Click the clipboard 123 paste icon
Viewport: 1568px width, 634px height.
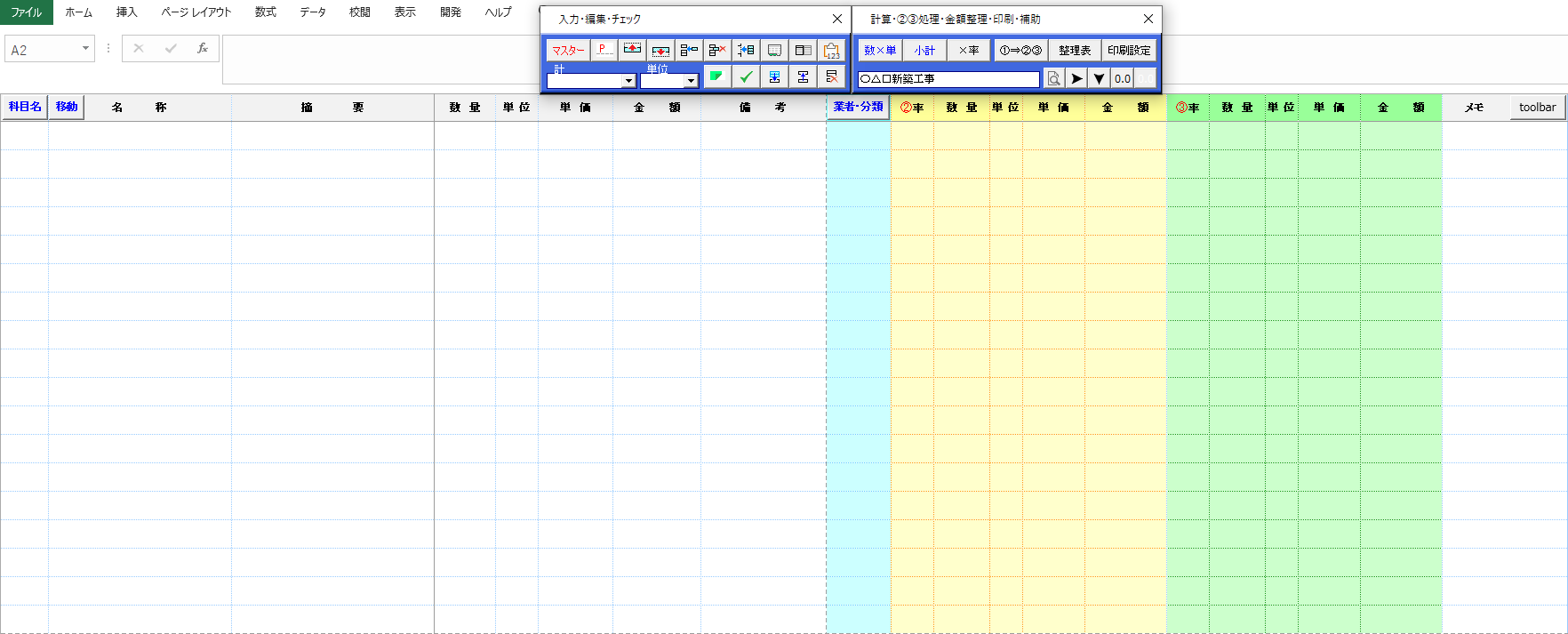point(831,50)
